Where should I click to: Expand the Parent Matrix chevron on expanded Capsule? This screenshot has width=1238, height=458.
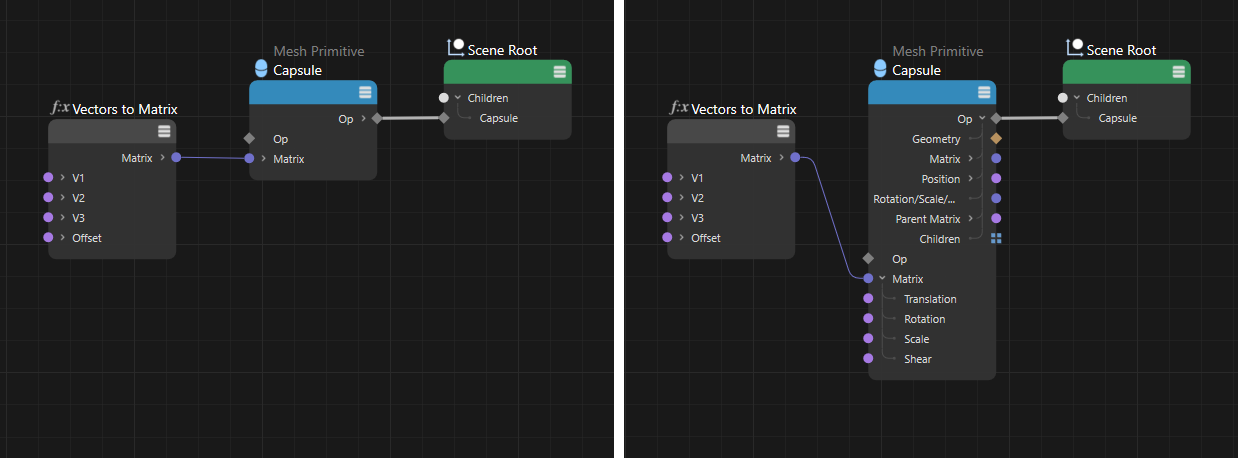coord(970,218)
